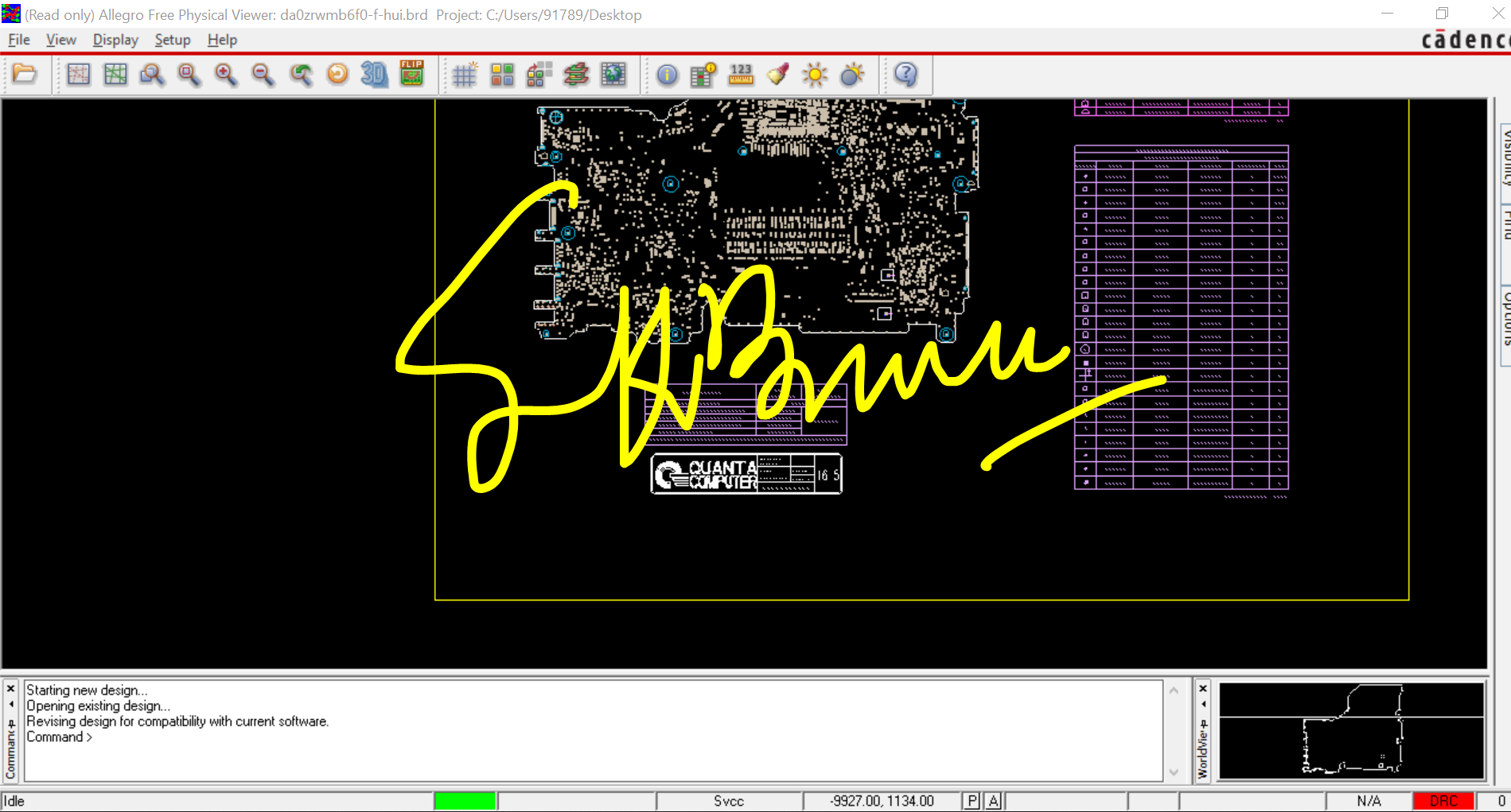Toggle the A button in status bar
Viewport: 1511px width, 812px height.
[x=994, y=801]
